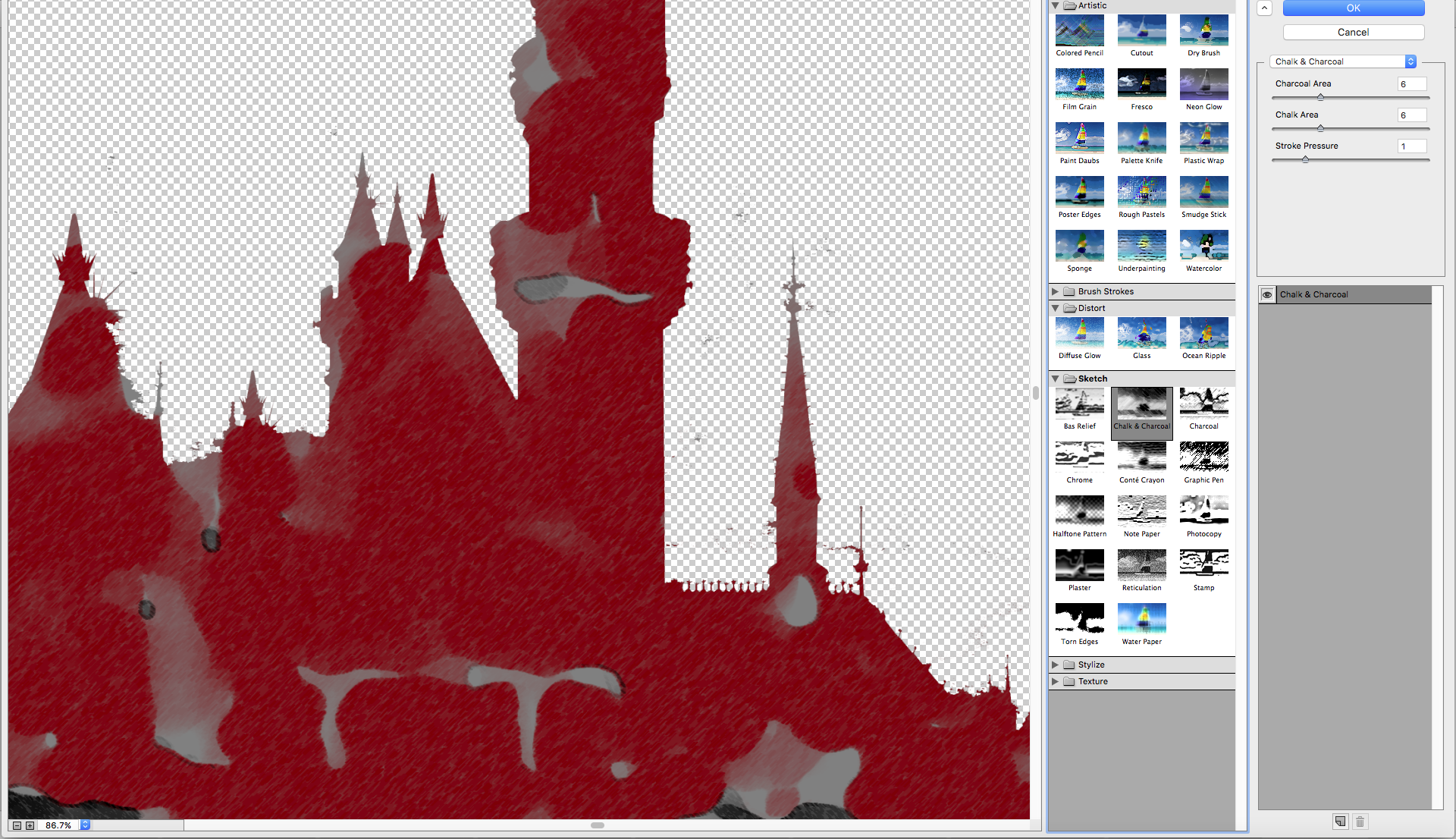Toggle visibility of Chalk & Charcoal effect layer

pyautogui.click(x=1267, y=294)
